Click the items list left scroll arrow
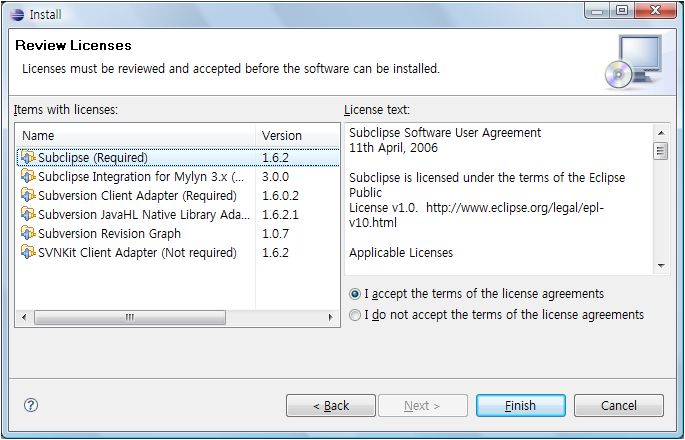This screenshot has height=440, width=685. click(x=24, y=317)
